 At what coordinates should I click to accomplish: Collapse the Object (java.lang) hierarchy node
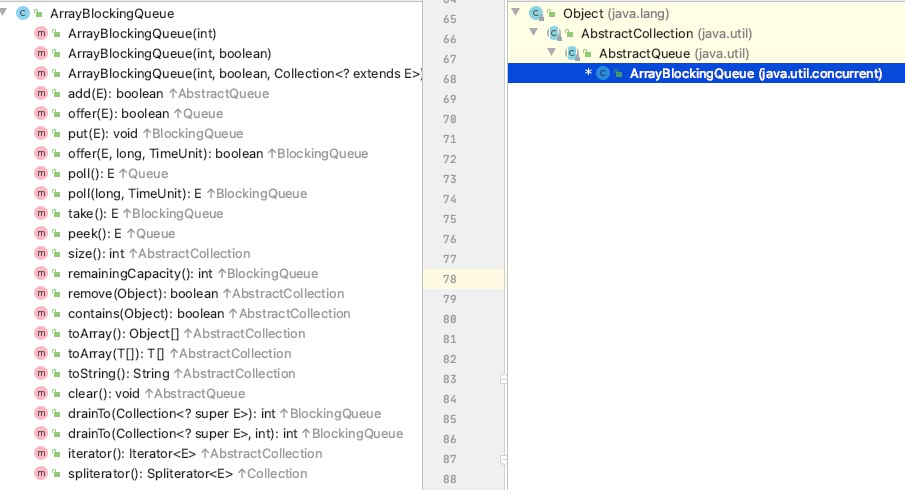[x=516, y=14]
